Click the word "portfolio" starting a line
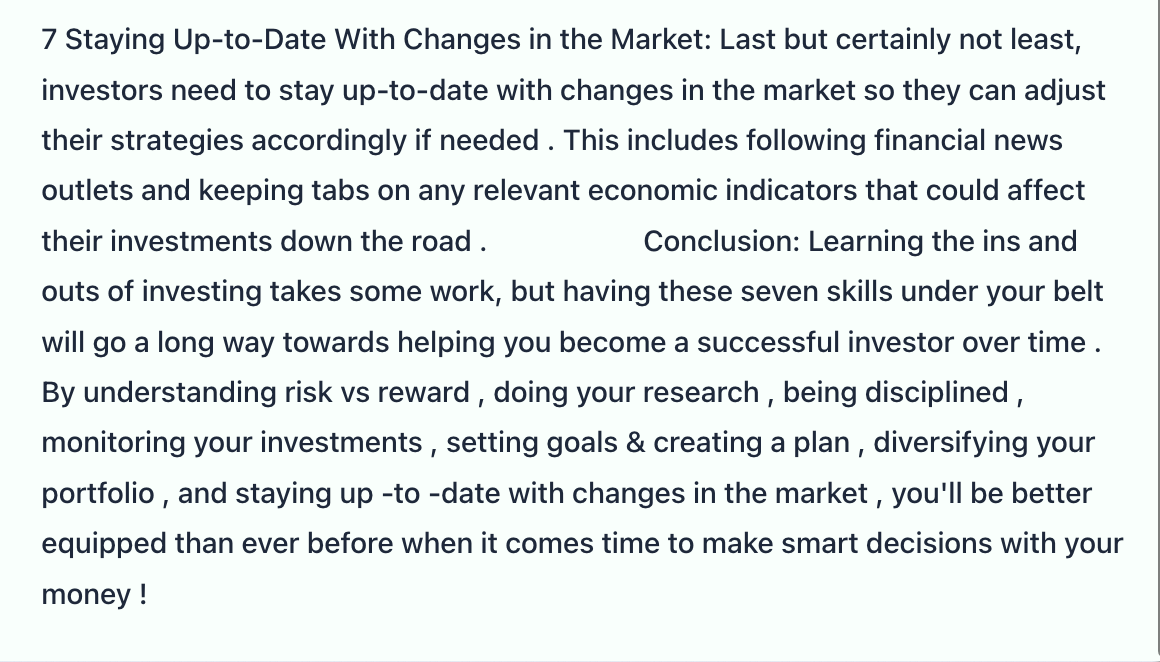 tap(98, 493)
